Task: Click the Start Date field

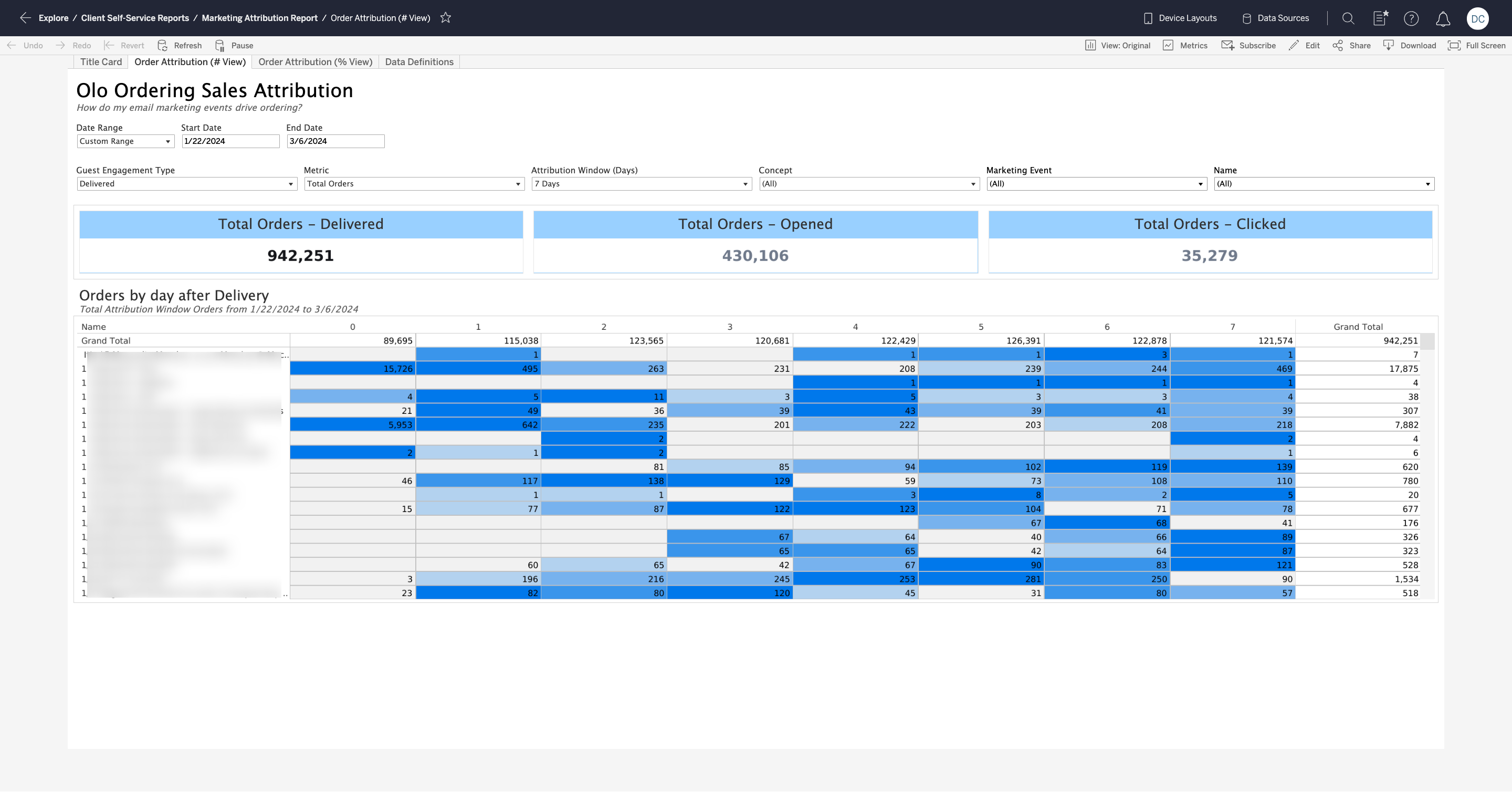Action: click(230, 141)
